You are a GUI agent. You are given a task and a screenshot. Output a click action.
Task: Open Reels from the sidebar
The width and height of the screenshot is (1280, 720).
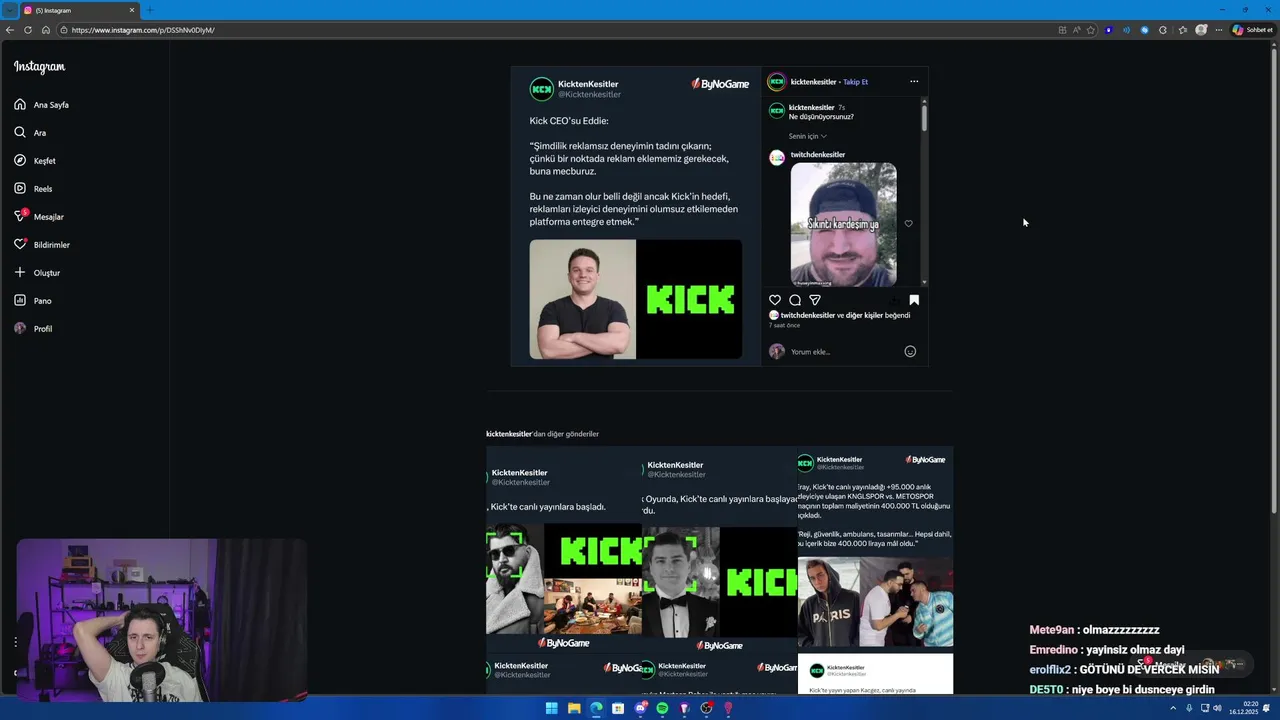coord(33,189)
